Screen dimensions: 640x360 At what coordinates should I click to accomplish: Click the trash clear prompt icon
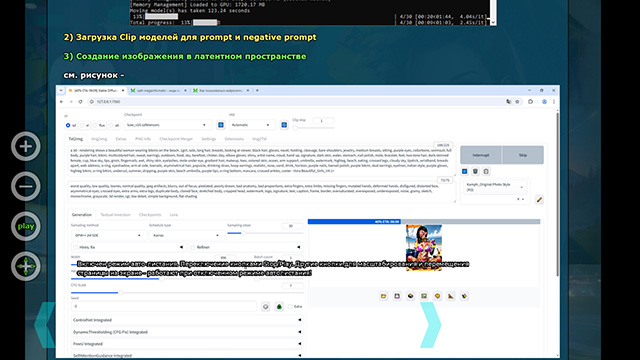[475, 171]
